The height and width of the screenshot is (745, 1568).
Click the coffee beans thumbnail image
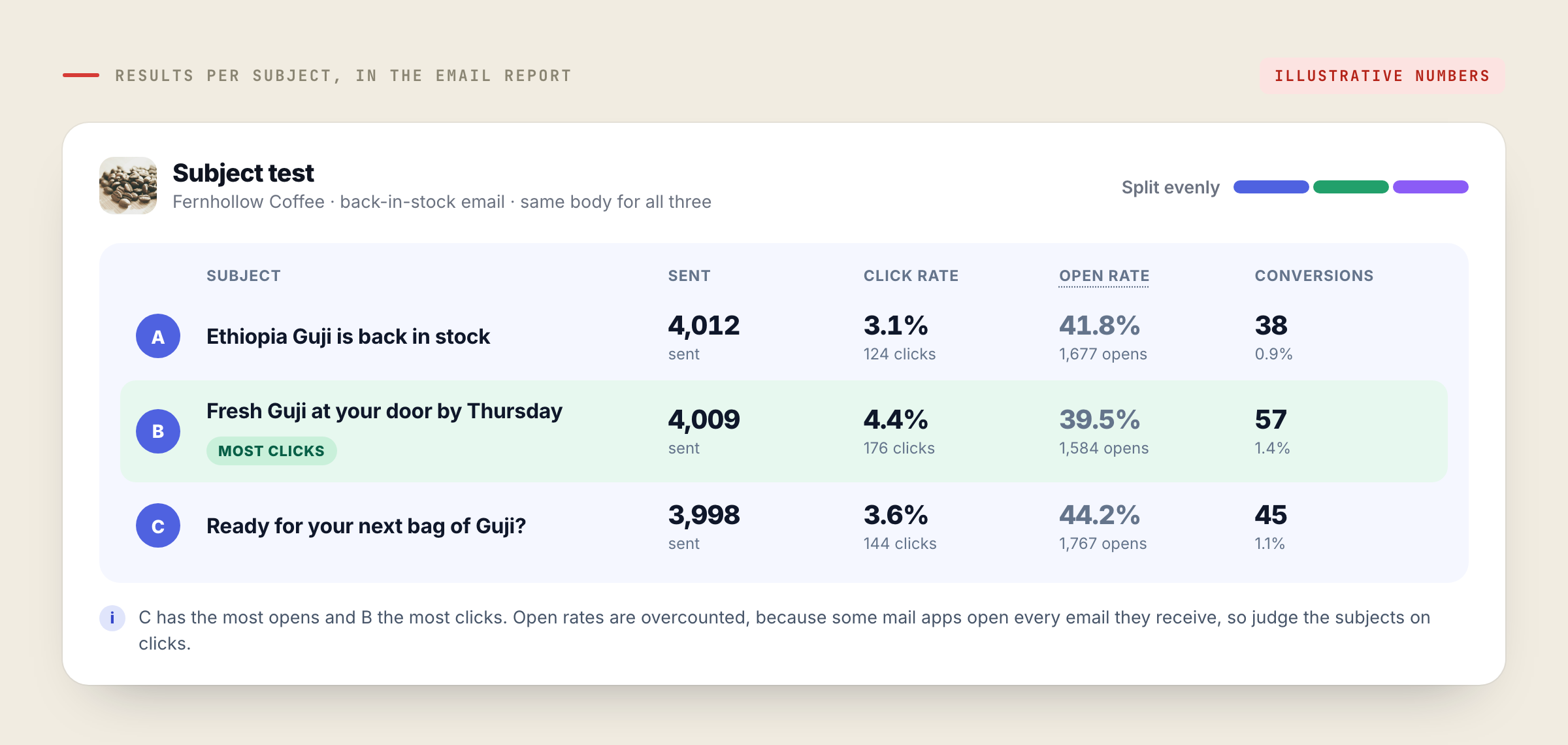pyautogui.click(x=128, y=186)
